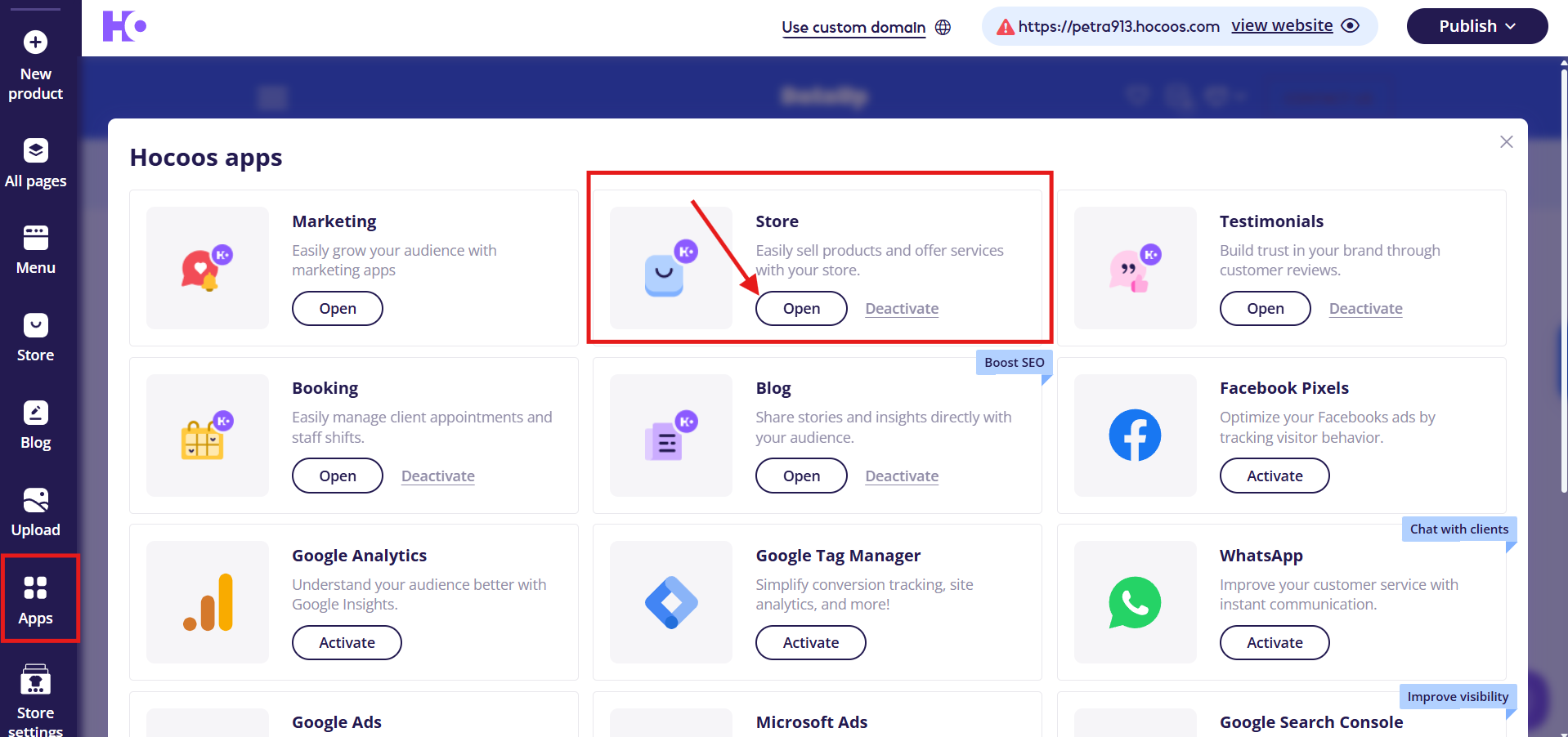
Task: Click the Google Tag Manager icon
Action: point(670,602)
